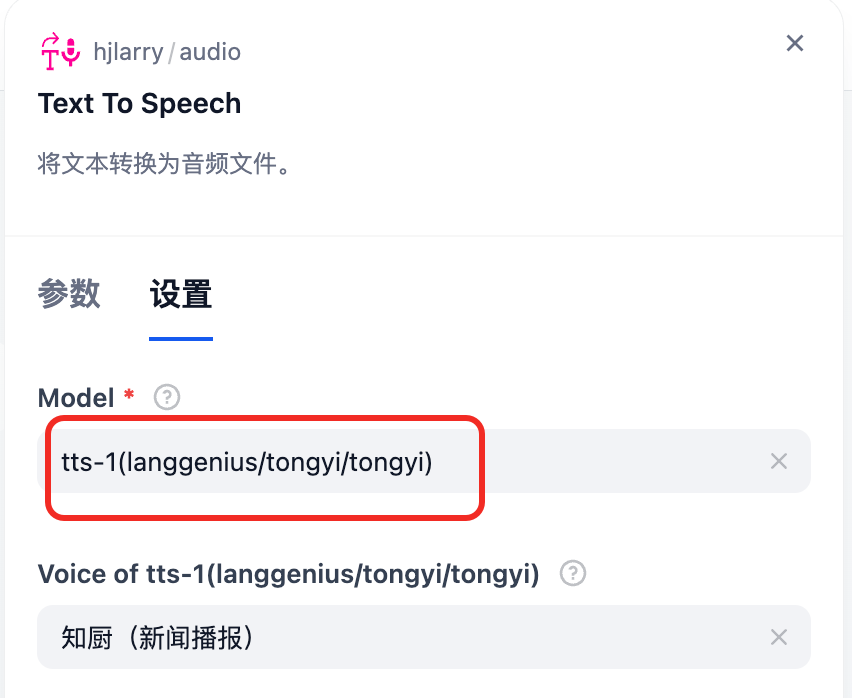Toggle off the current tts-1 model
852x698 pixels.
point(779,461)
